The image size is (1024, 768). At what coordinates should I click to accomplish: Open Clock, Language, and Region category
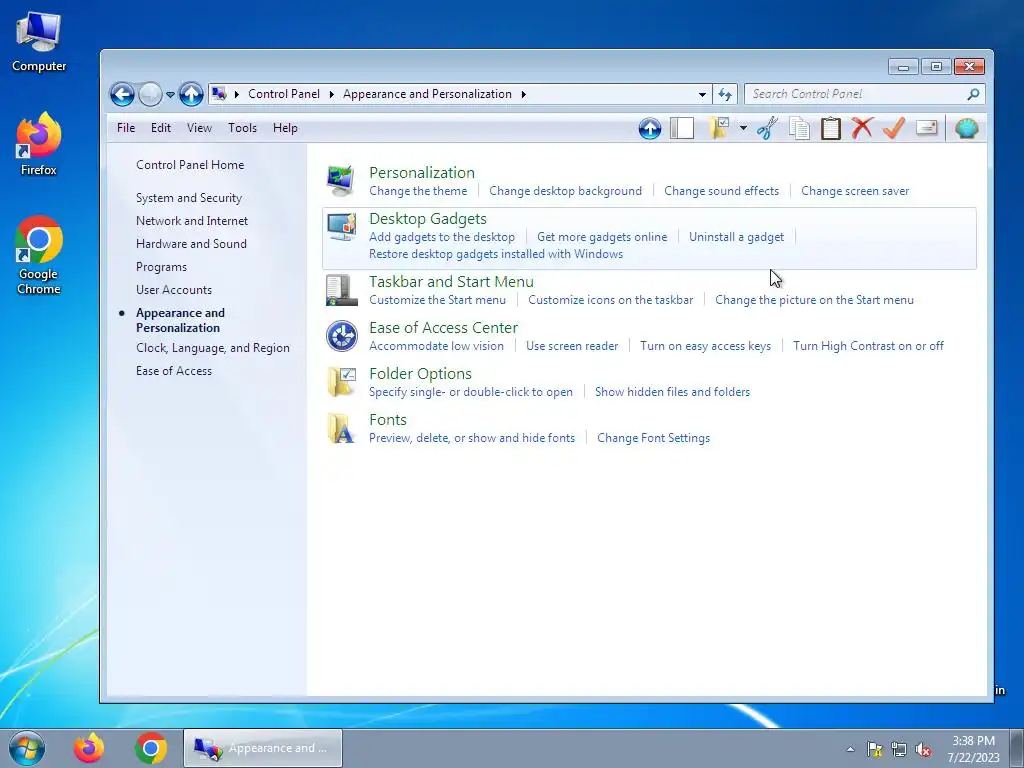click(213, 348)
